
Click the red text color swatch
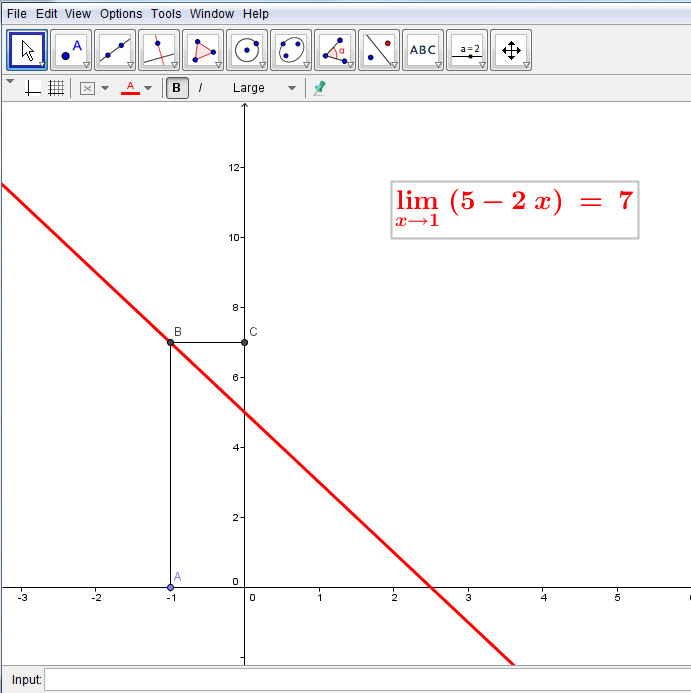click(130, 88)
